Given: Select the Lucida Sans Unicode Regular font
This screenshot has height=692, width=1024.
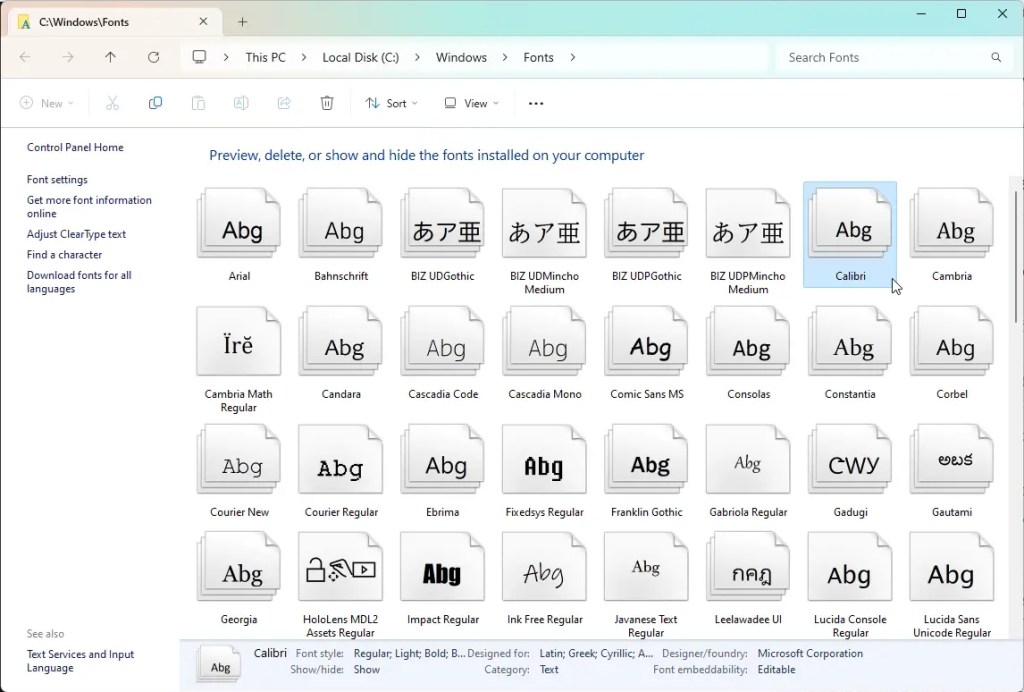Looking at the screenshot, I should pos(952,567).
